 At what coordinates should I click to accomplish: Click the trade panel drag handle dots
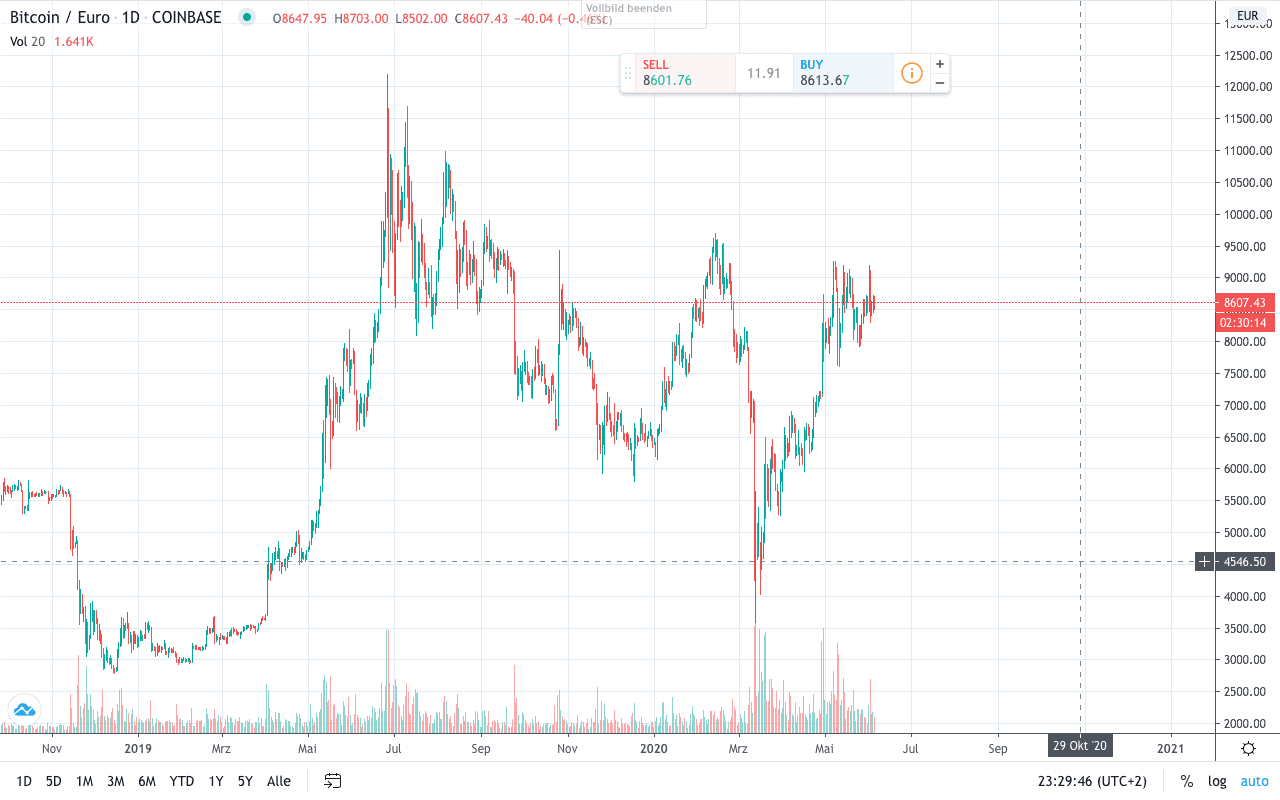pos(628,73)
